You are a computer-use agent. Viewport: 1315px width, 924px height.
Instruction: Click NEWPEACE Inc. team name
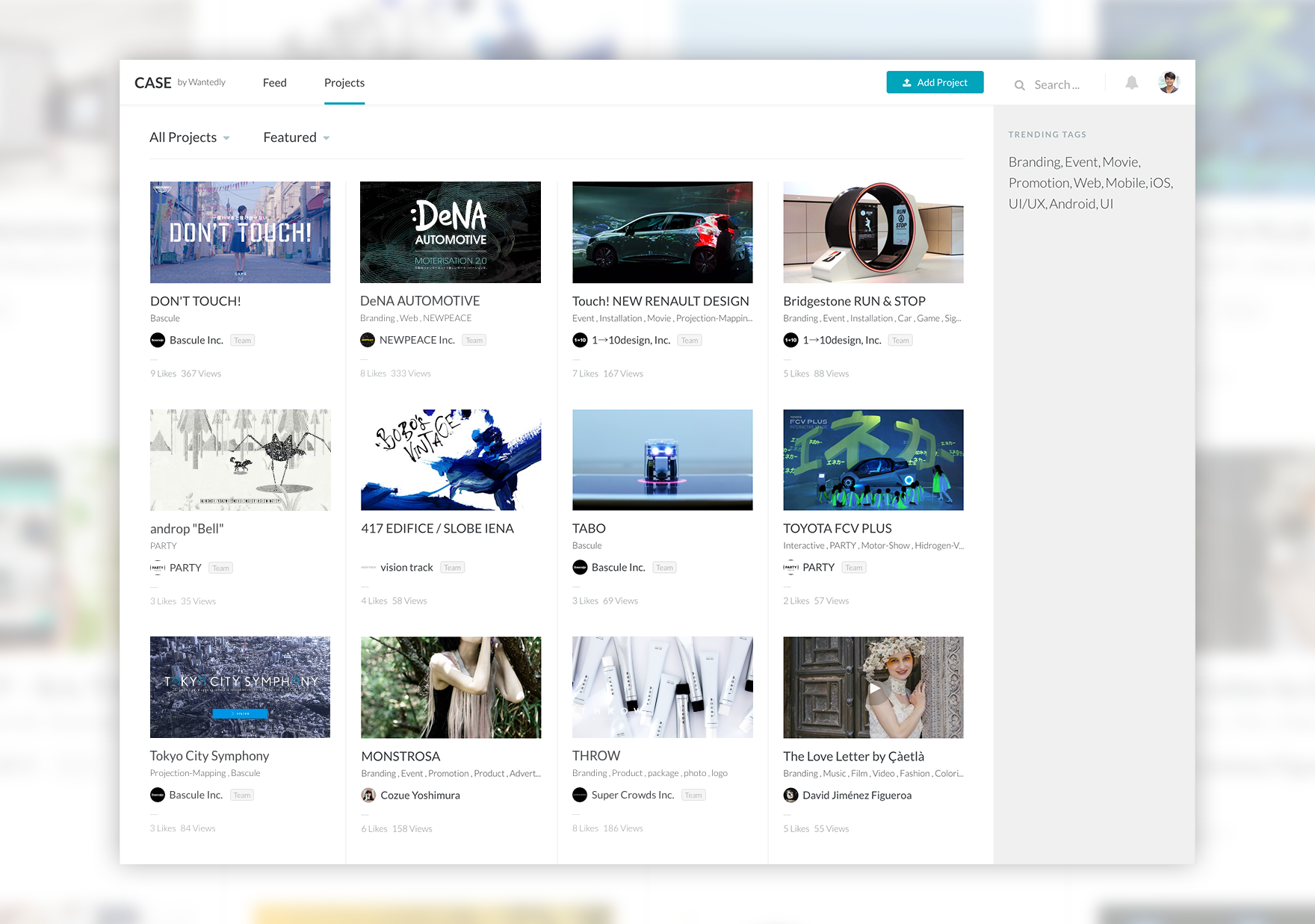click(x=417, y=340)
